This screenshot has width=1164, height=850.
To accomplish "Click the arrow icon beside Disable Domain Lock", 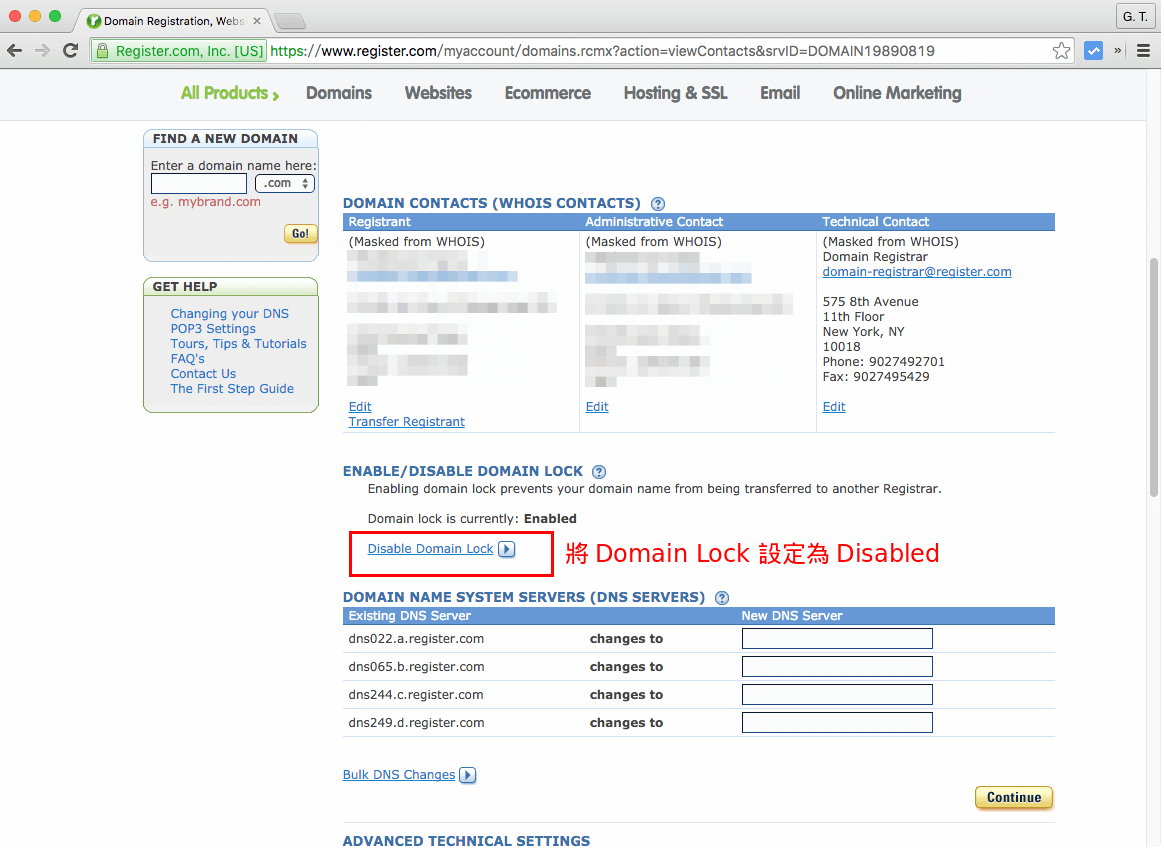I will (507, 549).
